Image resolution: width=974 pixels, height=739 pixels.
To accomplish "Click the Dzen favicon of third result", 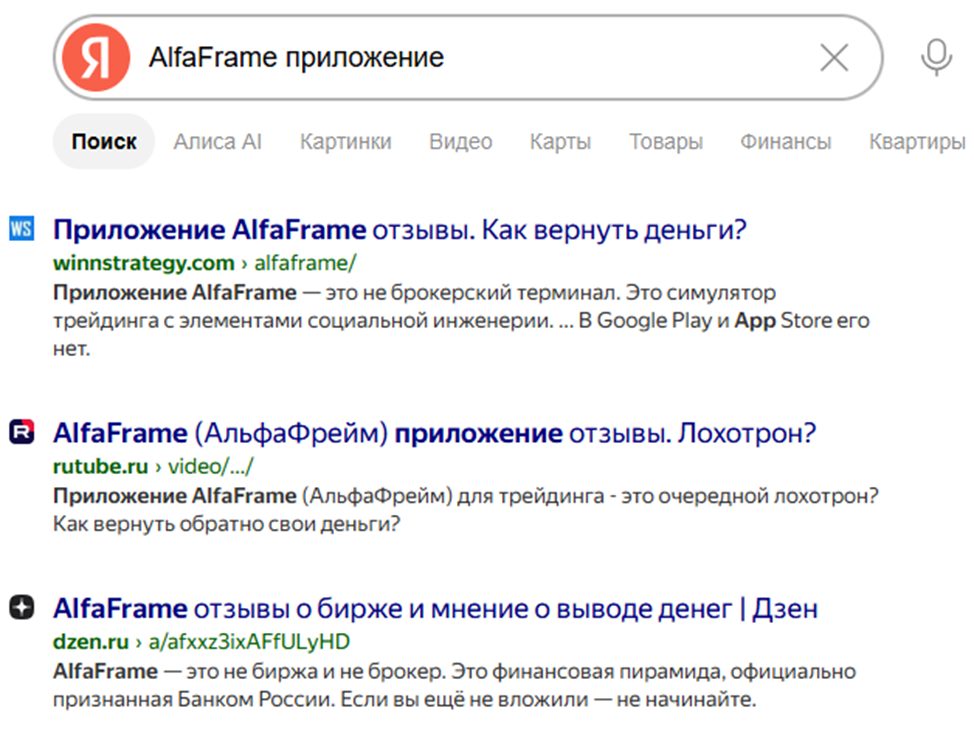I will tap(22, 607).
